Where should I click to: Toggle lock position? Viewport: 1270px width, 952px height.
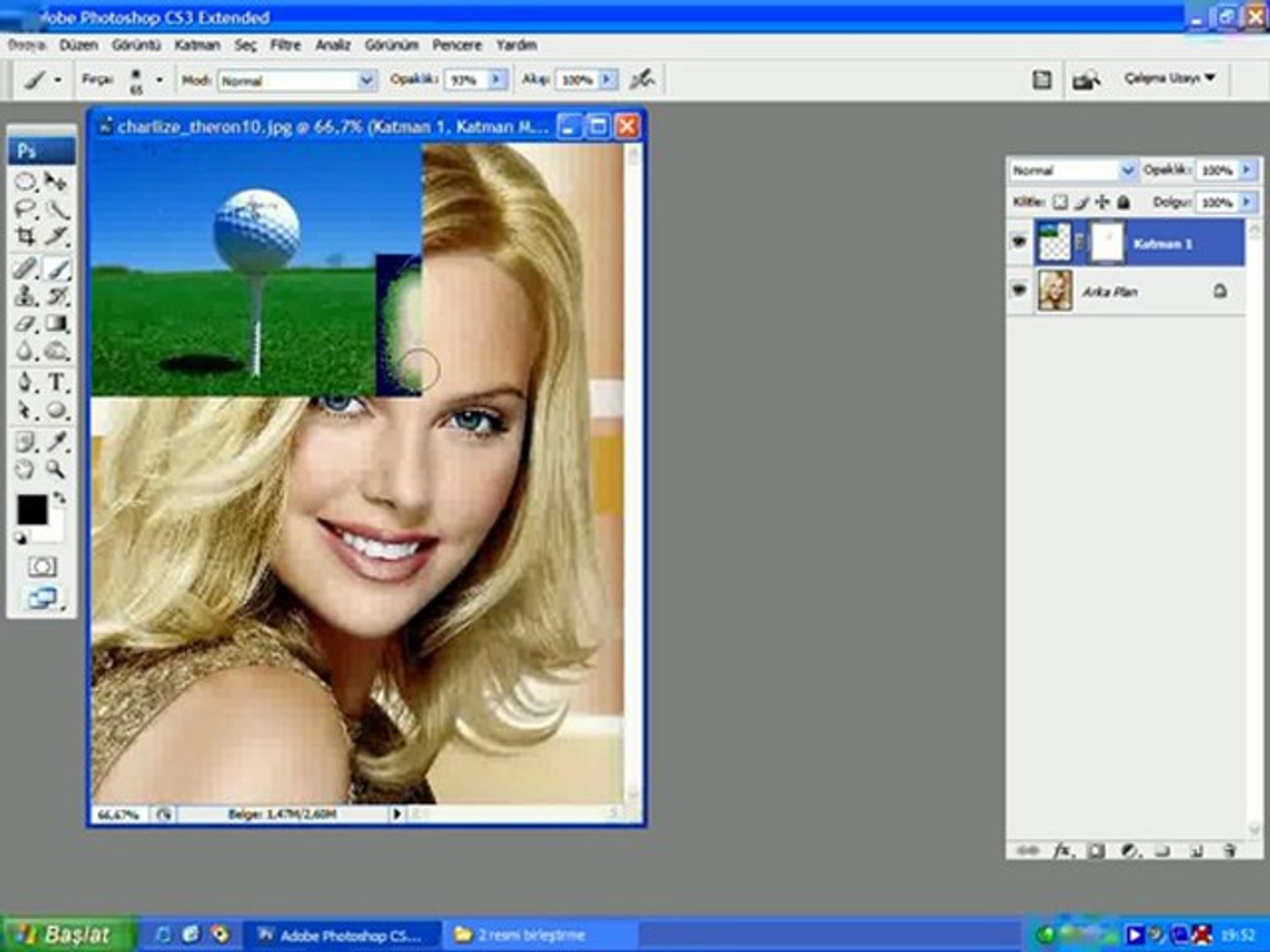(1102, 203)
